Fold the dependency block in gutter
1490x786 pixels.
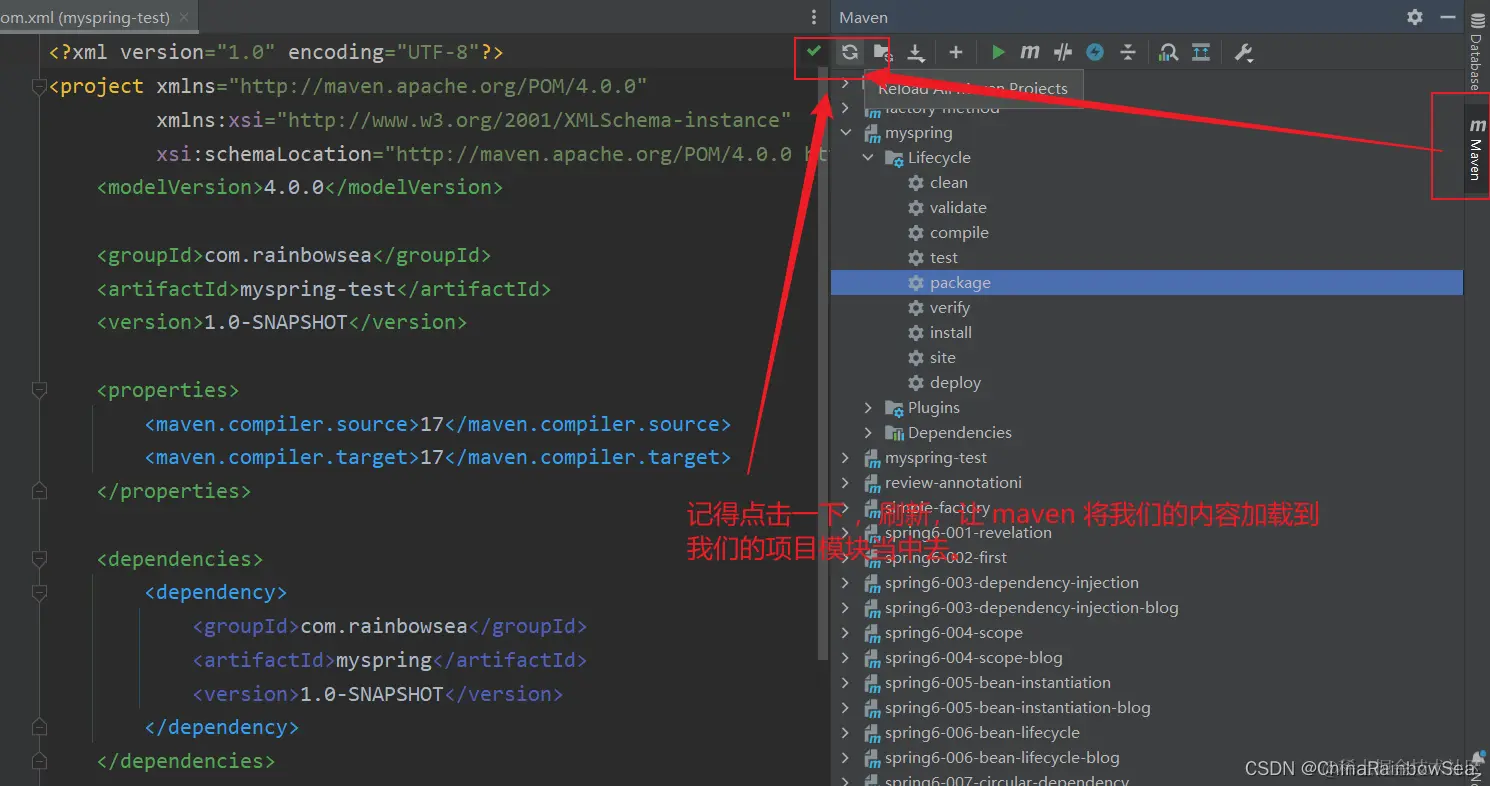[39, 592]
